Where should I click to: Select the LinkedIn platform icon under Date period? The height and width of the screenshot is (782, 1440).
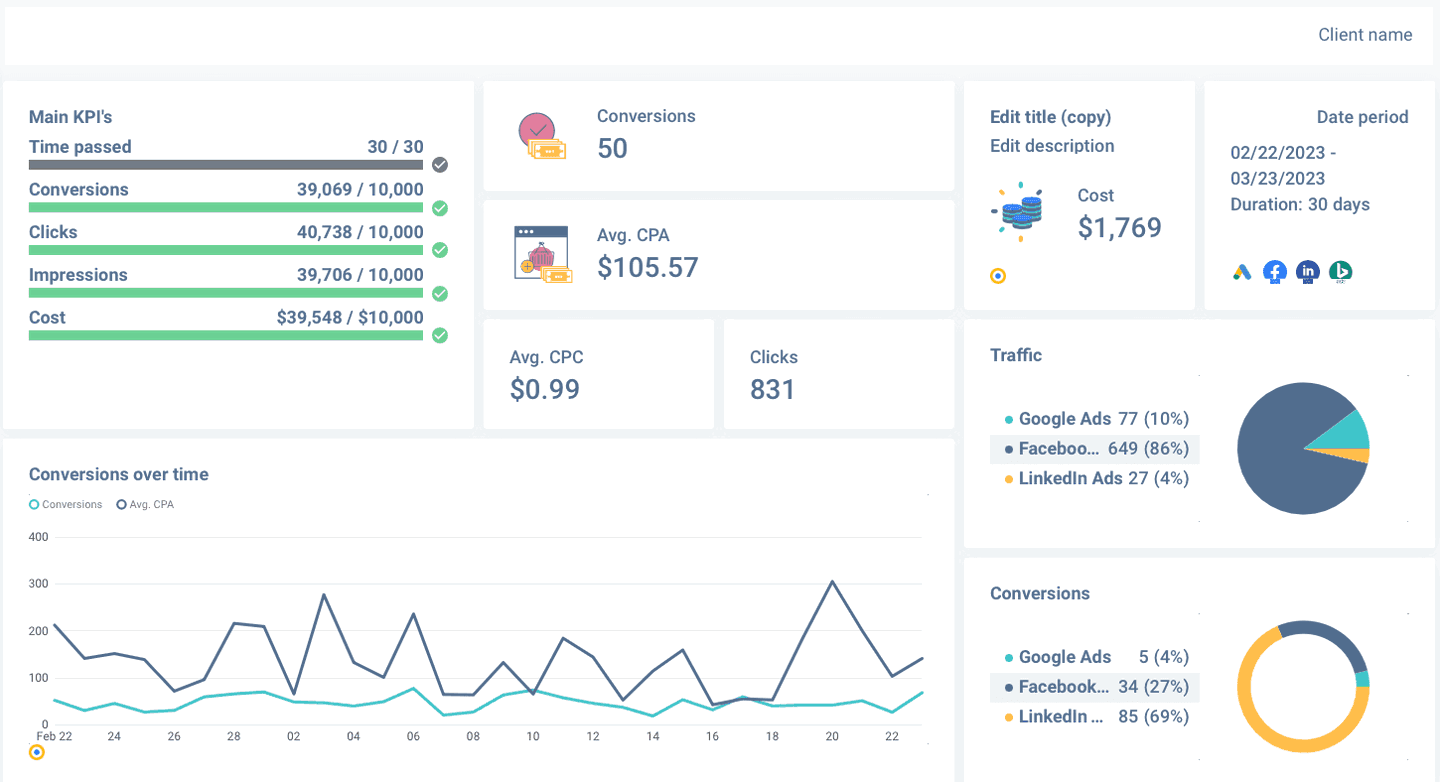pos(1308,271)
